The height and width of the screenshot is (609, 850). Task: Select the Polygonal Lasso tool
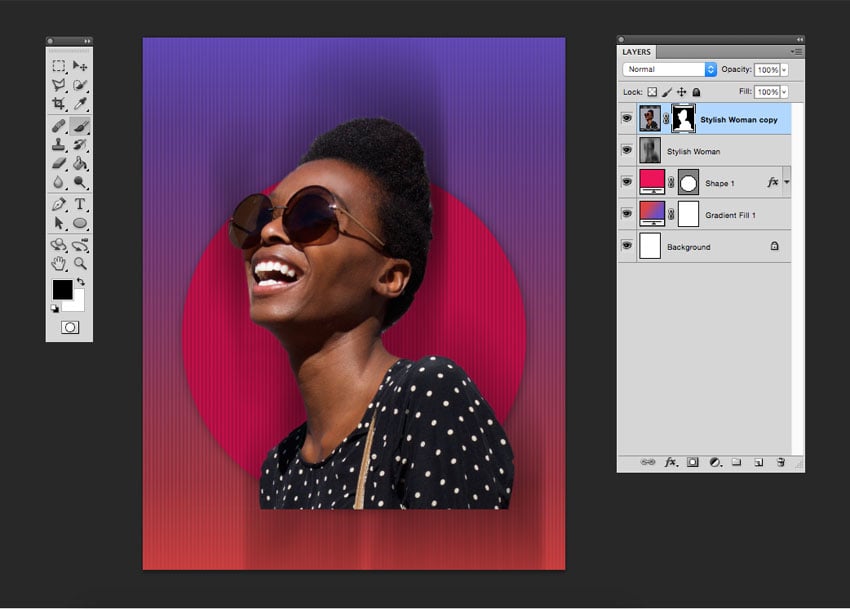pos(59,85)
